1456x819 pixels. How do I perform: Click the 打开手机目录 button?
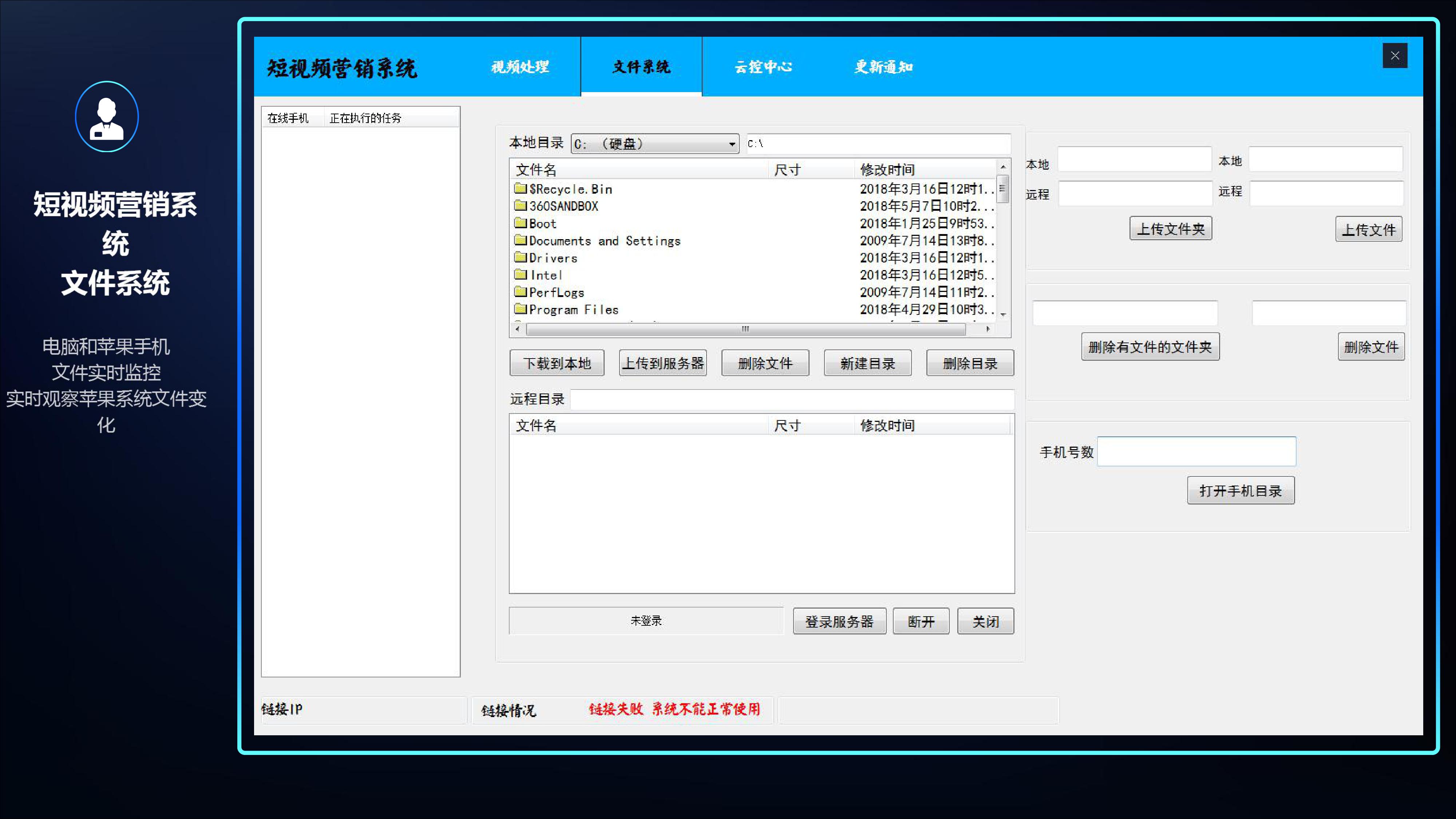[1241, 490]
